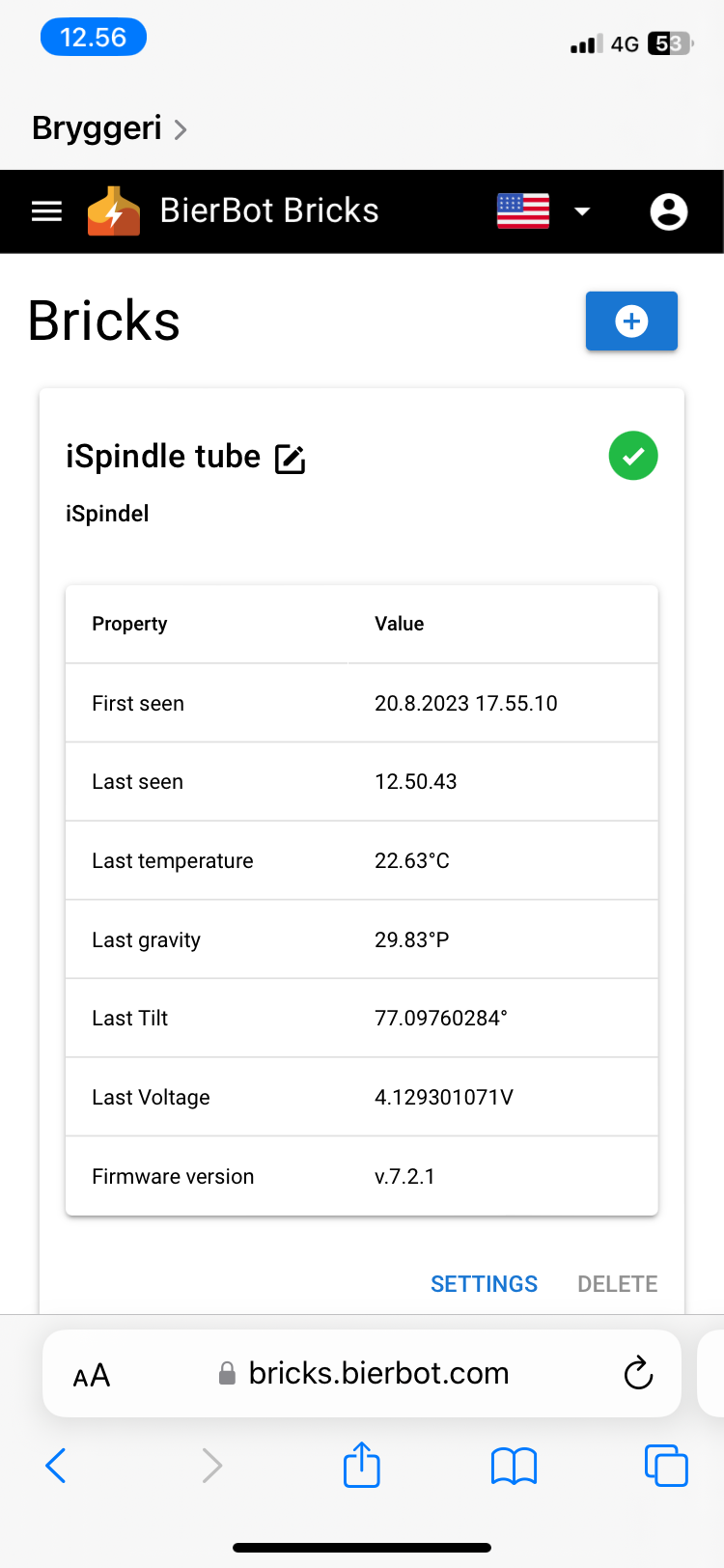
Task: Expand the Bryggeri breadcrumb chevron
Action: click(181, 129)
